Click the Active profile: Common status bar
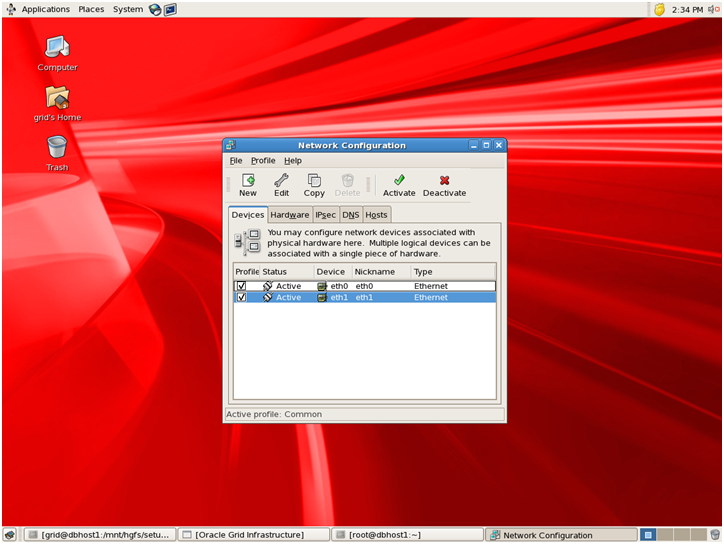Viewport: 724px width, 544px height. 365,414
